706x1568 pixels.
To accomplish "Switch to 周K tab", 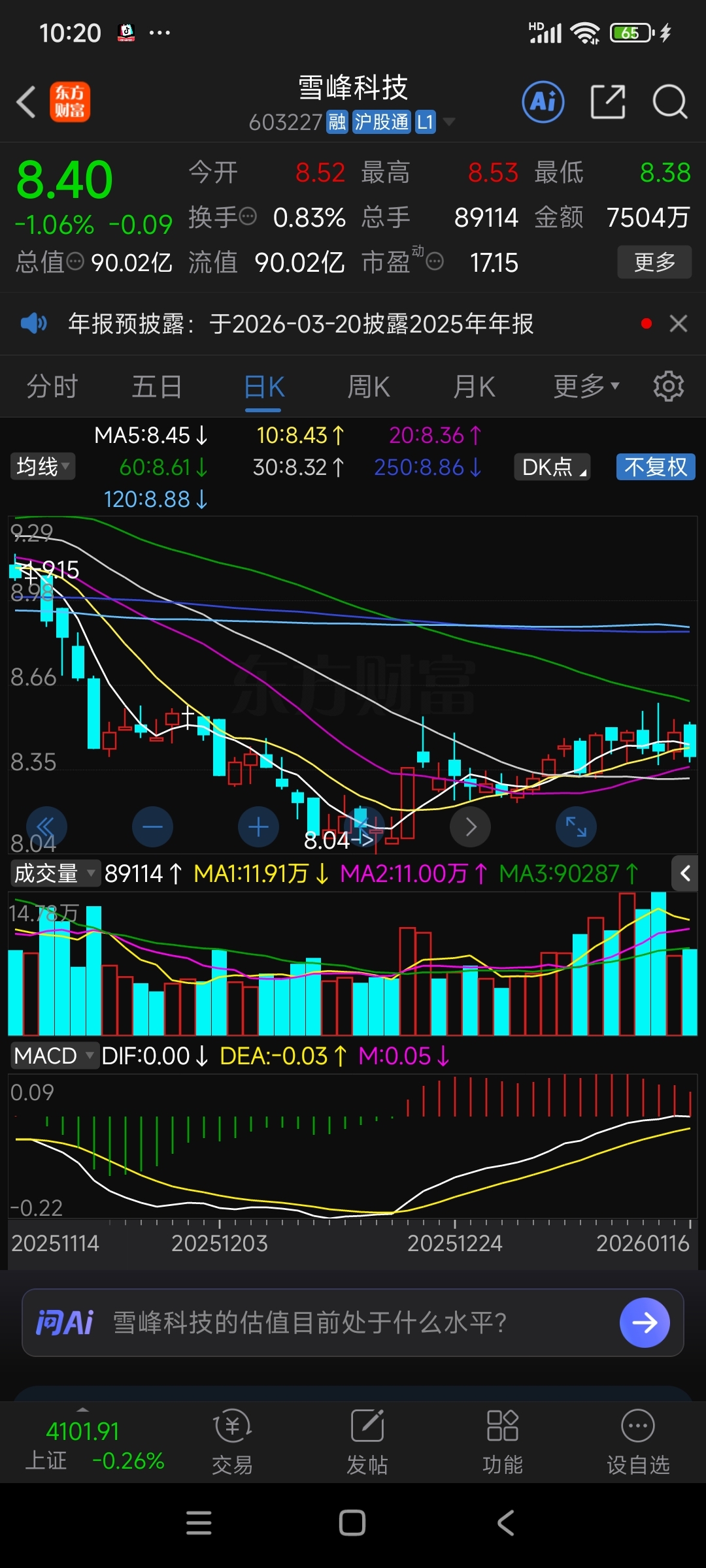I will [368, 386].
